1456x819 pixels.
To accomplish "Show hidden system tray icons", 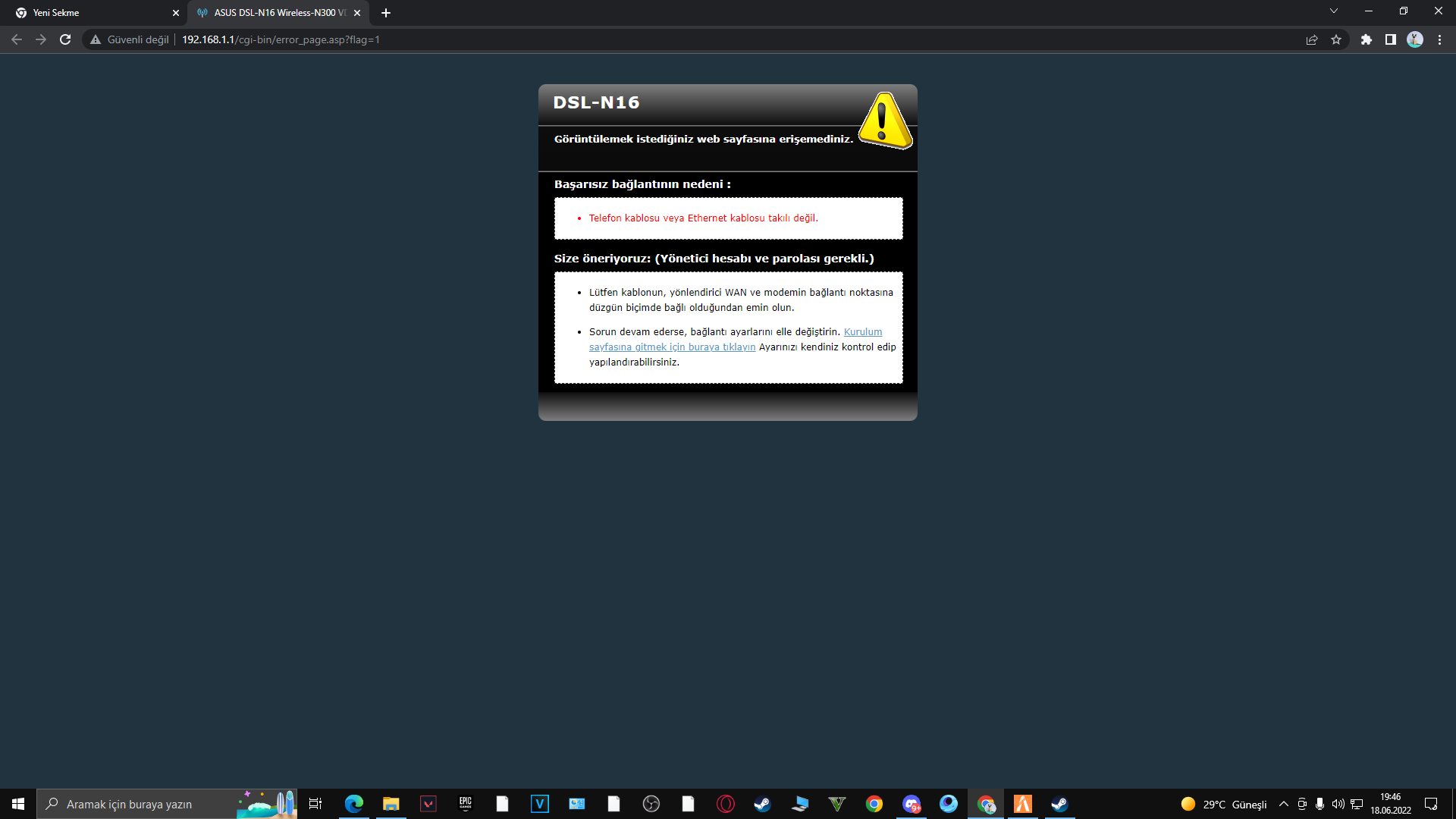I will pos(1283,804).
